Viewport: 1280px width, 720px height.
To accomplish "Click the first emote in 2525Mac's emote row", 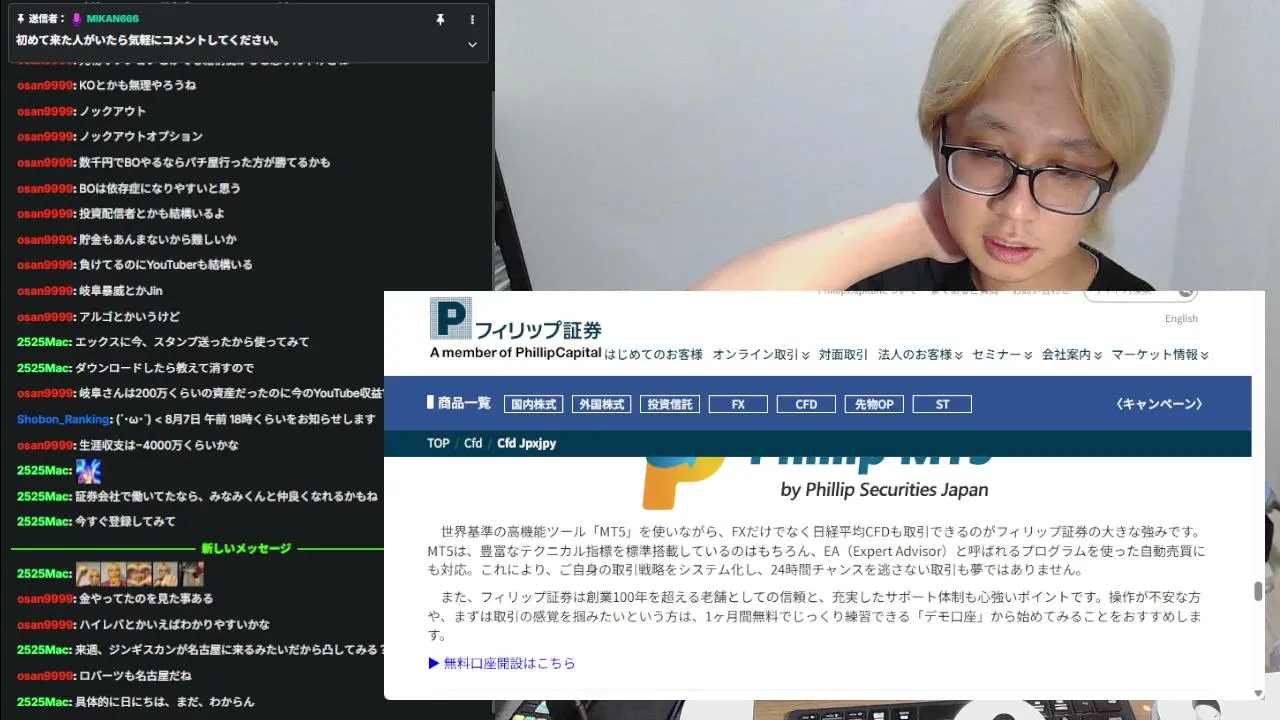I will tap(88, 574).
